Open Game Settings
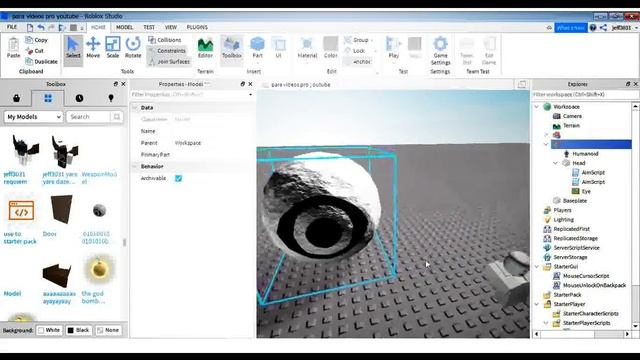The image size is (640, 360). 440,51
